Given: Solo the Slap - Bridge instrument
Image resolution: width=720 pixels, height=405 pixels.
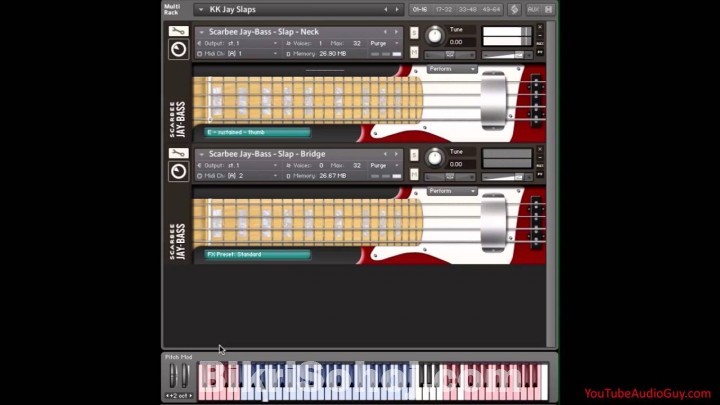Looking at the screenshot, I should click(x=414, y=155).
